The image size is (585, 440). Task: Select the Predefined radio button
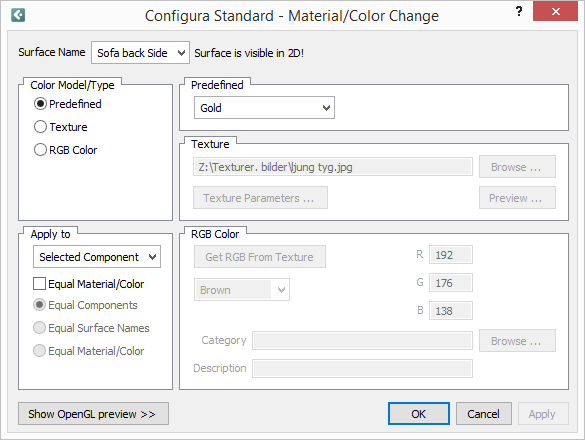click(x=40, y=104)
